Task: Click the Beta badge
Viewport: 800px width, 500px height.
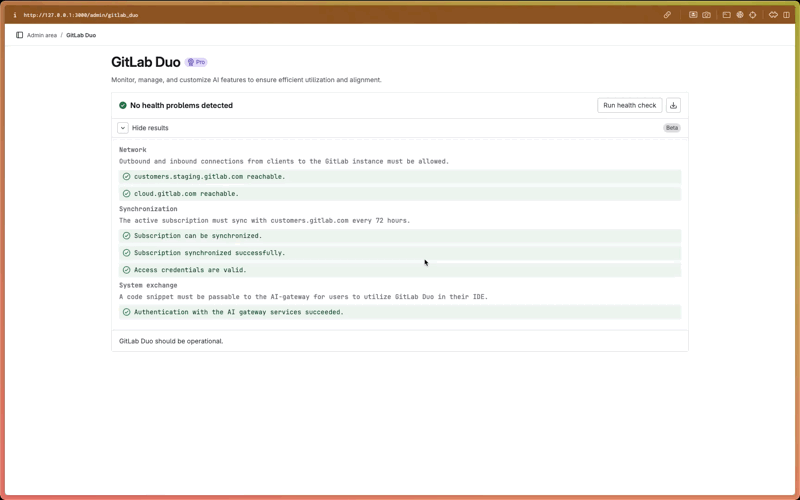Action: [672, 128]
